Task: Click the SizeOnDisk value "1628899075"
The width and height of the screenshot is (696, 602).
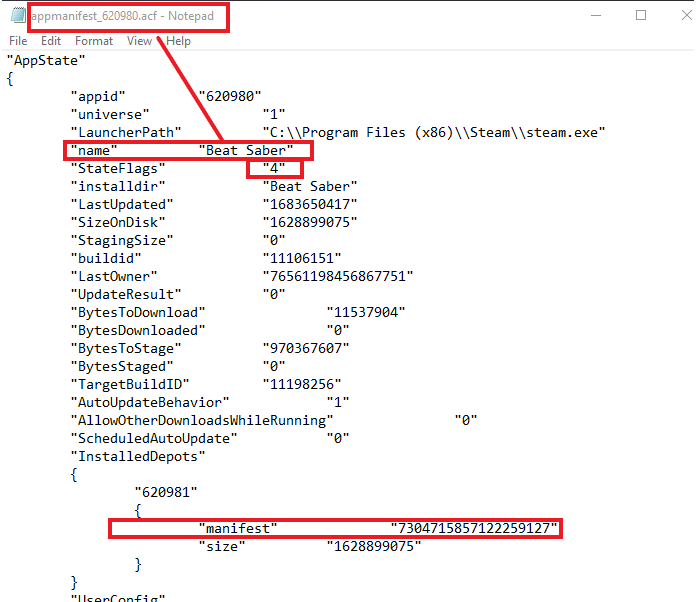Action: pyautogui.click(x=310, y=222)
